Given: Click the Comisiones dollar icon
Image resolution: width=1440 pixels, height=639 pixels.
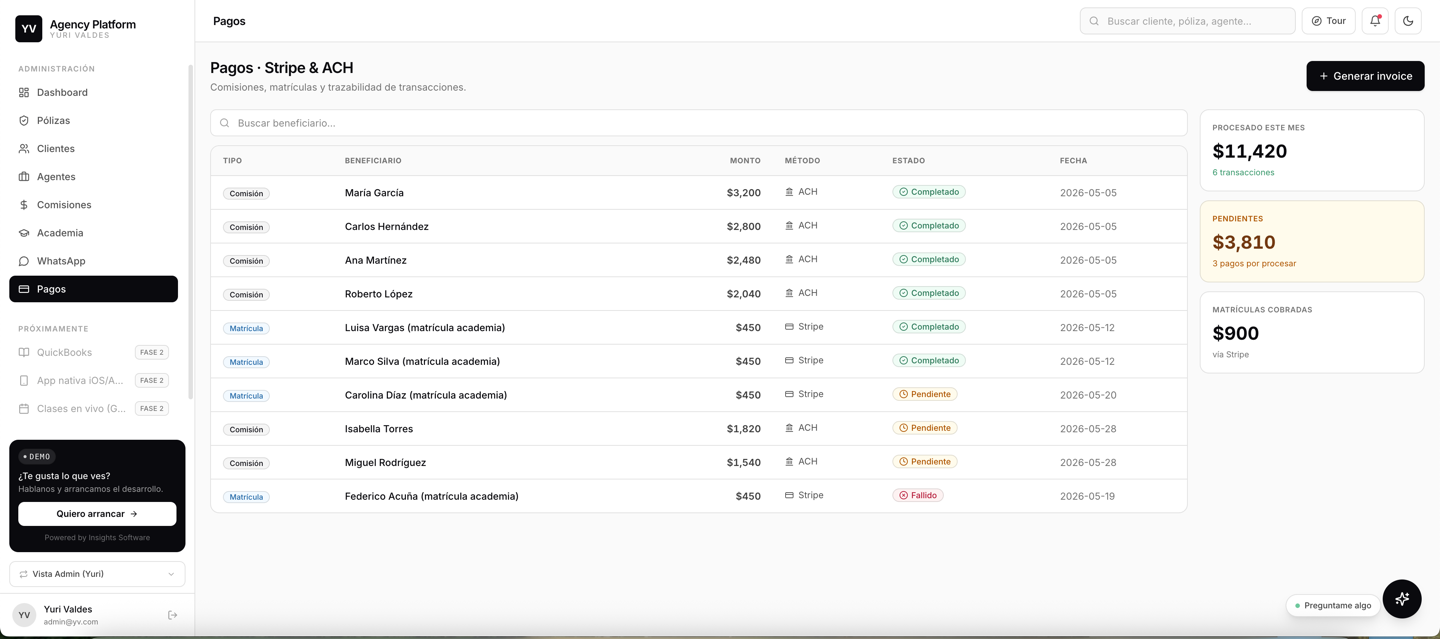Looking at the screenshot, I should [24, 204].
